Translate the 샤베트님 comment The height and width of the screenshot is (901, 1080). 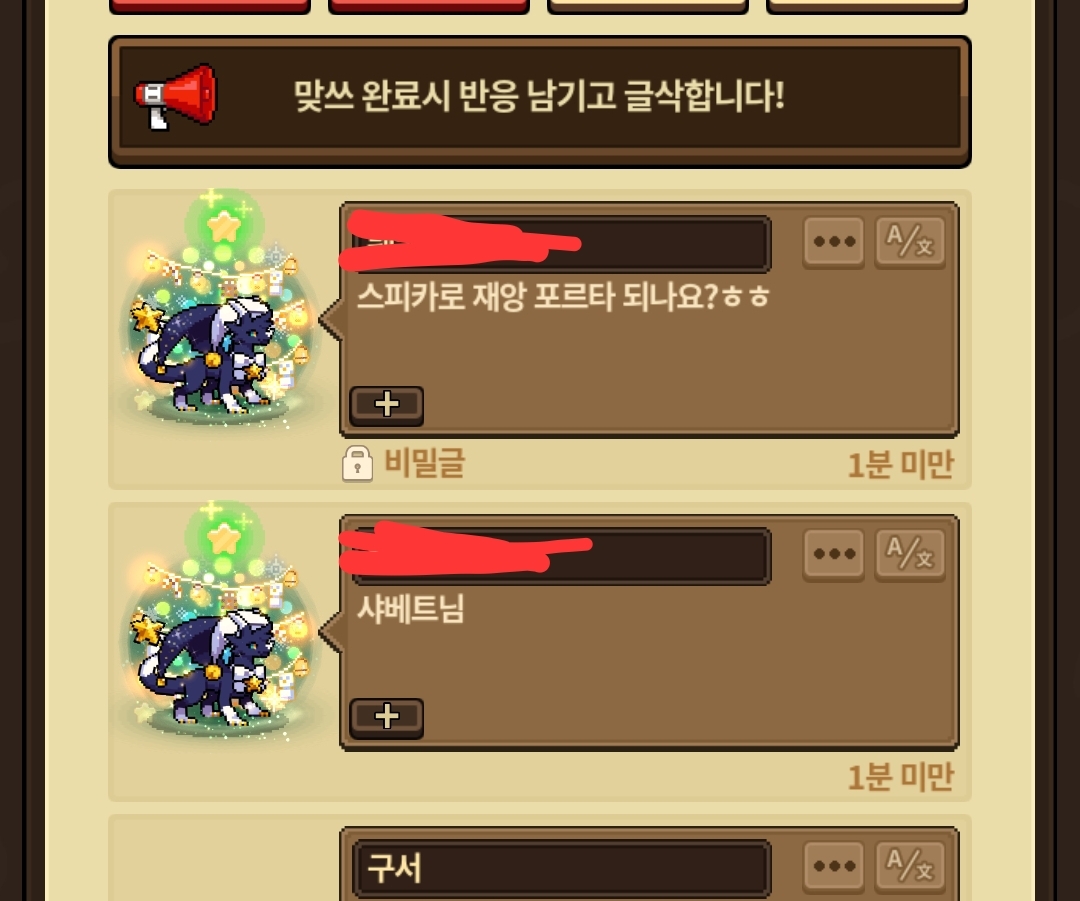coord(910,555)
